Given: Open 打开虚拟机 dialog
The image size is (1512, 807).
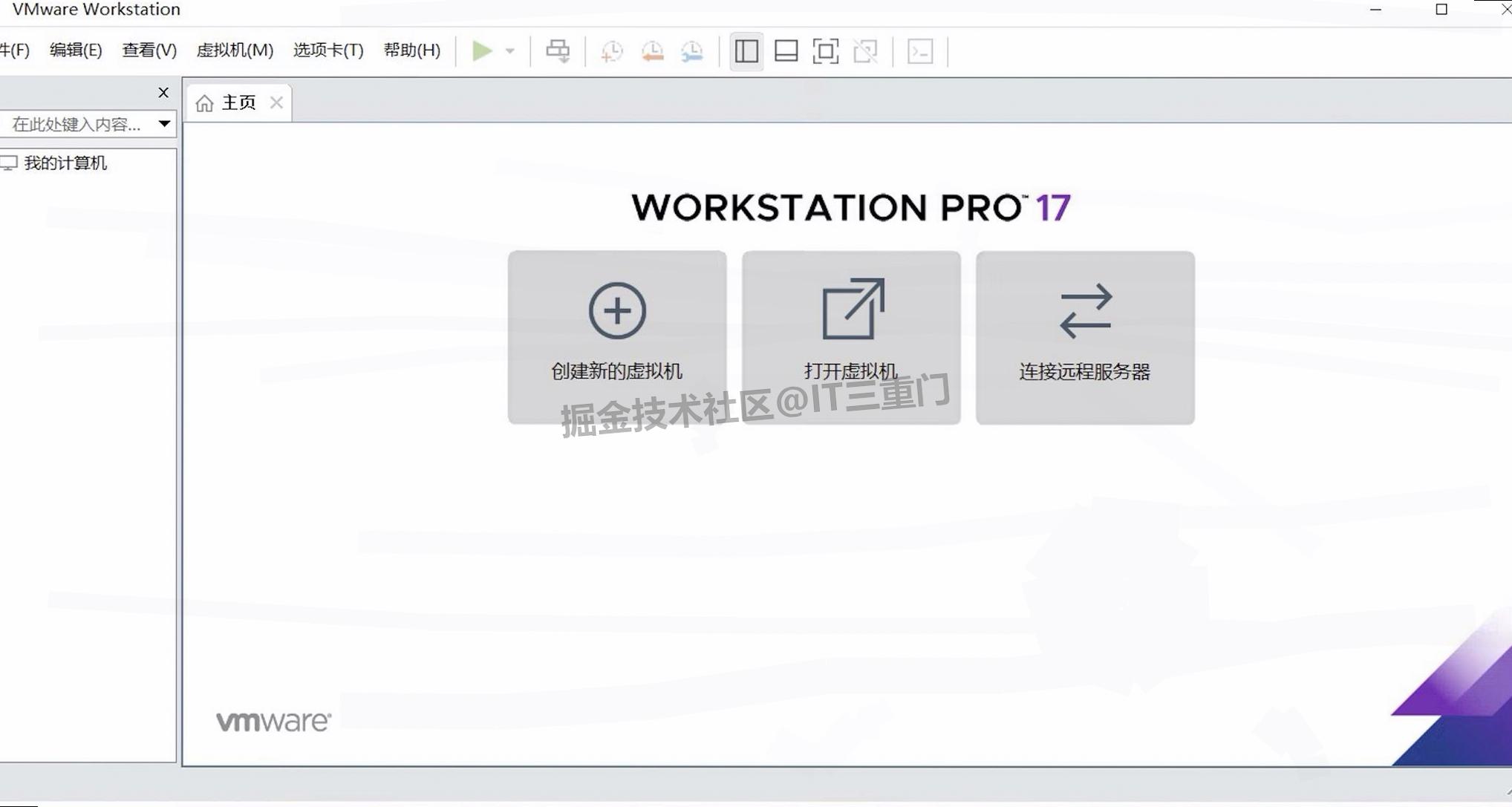Looking at the screenshot, I should tap(851, 338).
